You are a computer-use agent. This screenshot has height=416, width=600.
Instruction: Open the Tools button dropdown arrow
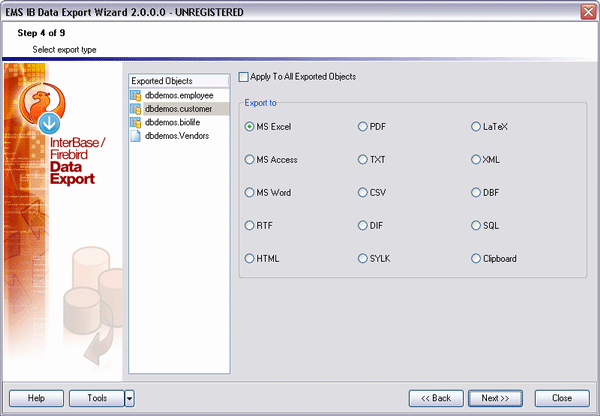[129, 398]
